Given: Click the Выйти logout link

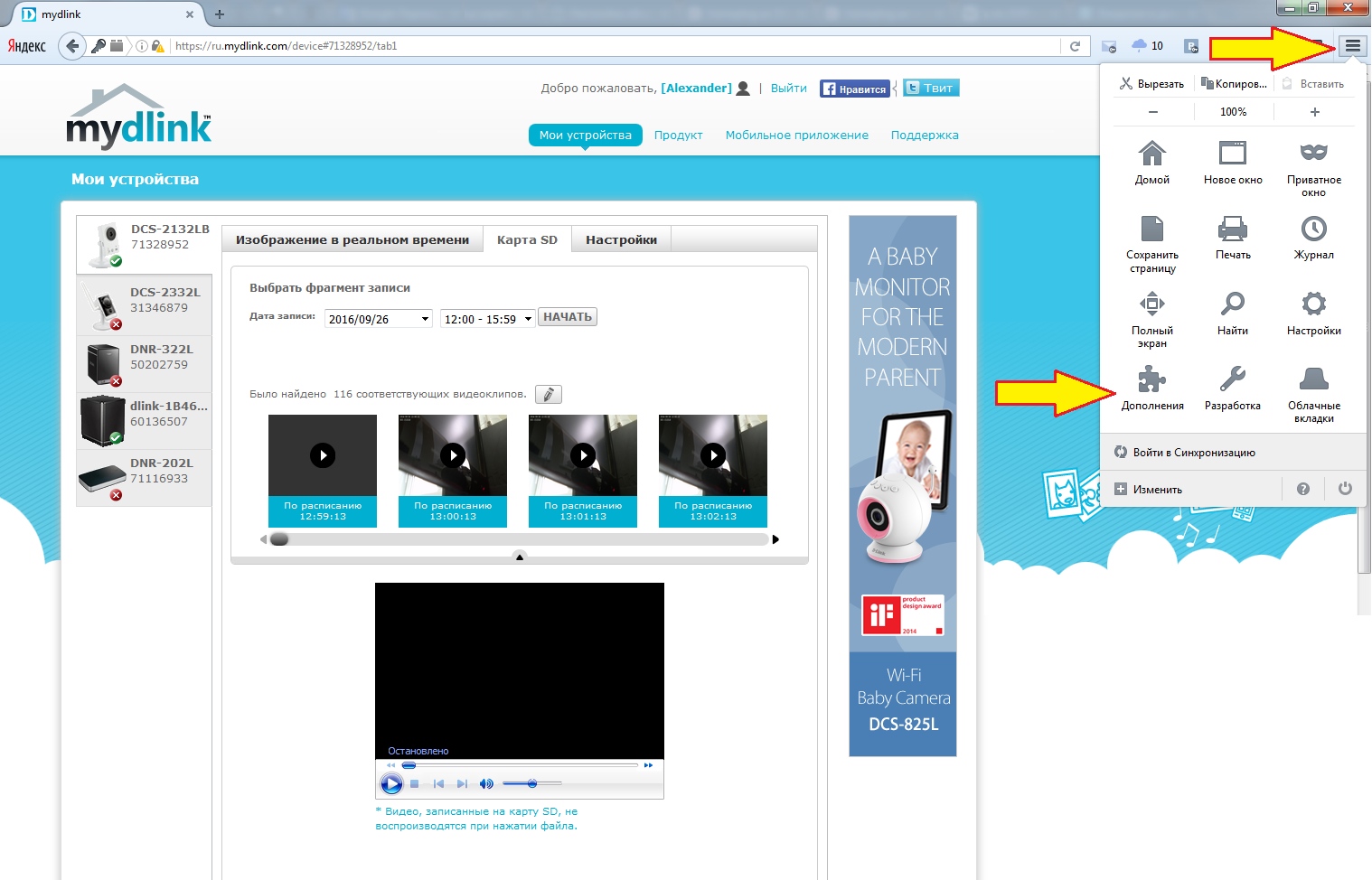Looking at the screenshot, I should pos(788,89).
